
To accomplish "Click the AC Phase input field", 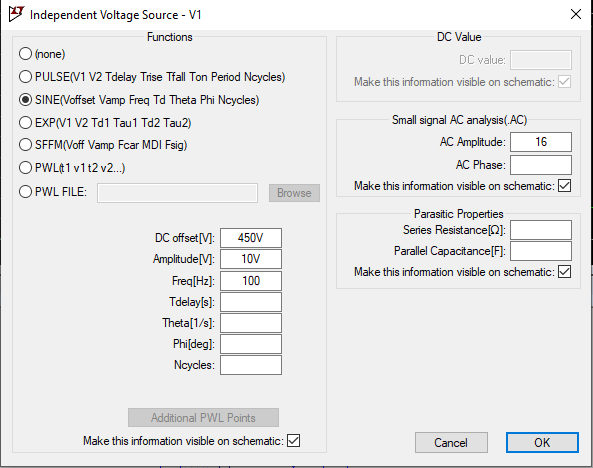I will [x=541, y=165].
